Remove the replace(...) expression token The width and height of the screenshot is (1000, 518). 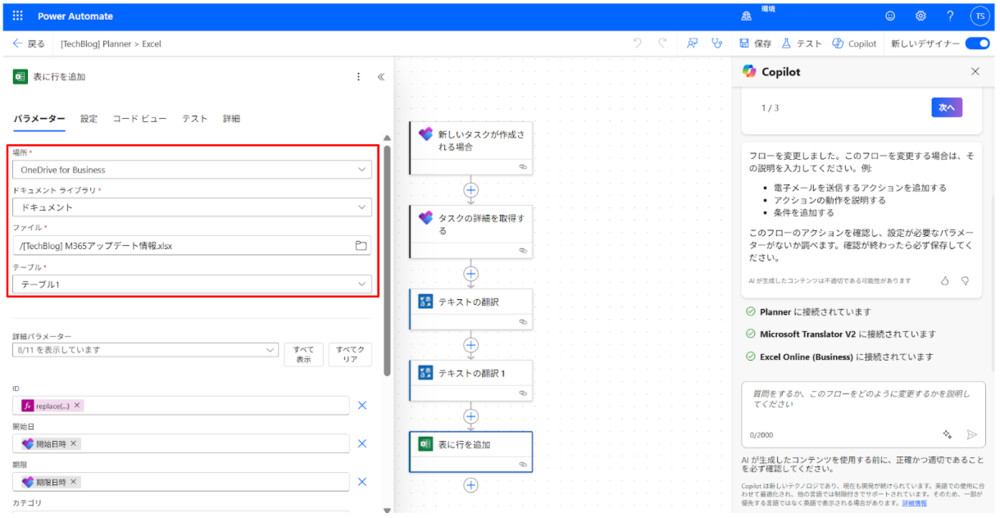tap(77, 406)
